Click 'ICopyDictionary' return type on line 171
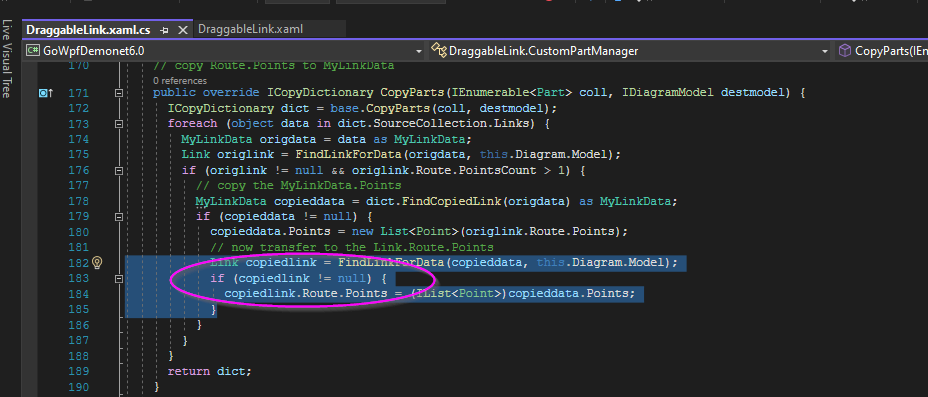Viewport: 928px width, 397px height. point(320,93)
